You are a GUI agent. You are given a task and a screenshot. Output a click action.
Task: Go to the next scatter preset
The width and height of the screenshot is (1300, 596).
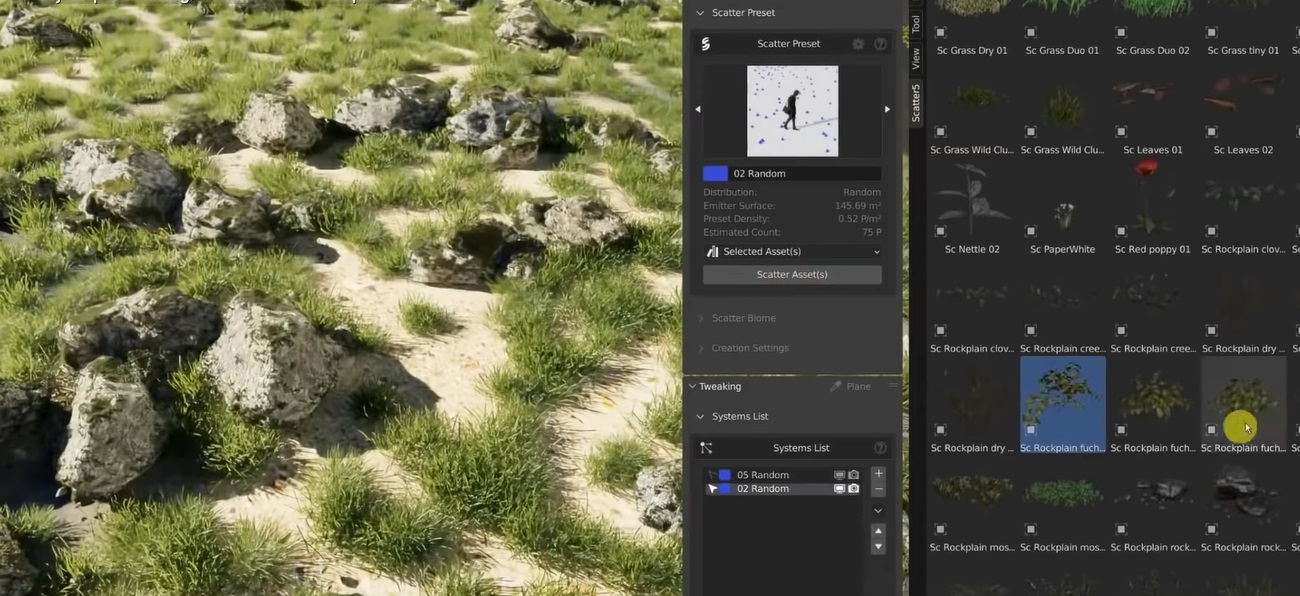pos(887,110)
